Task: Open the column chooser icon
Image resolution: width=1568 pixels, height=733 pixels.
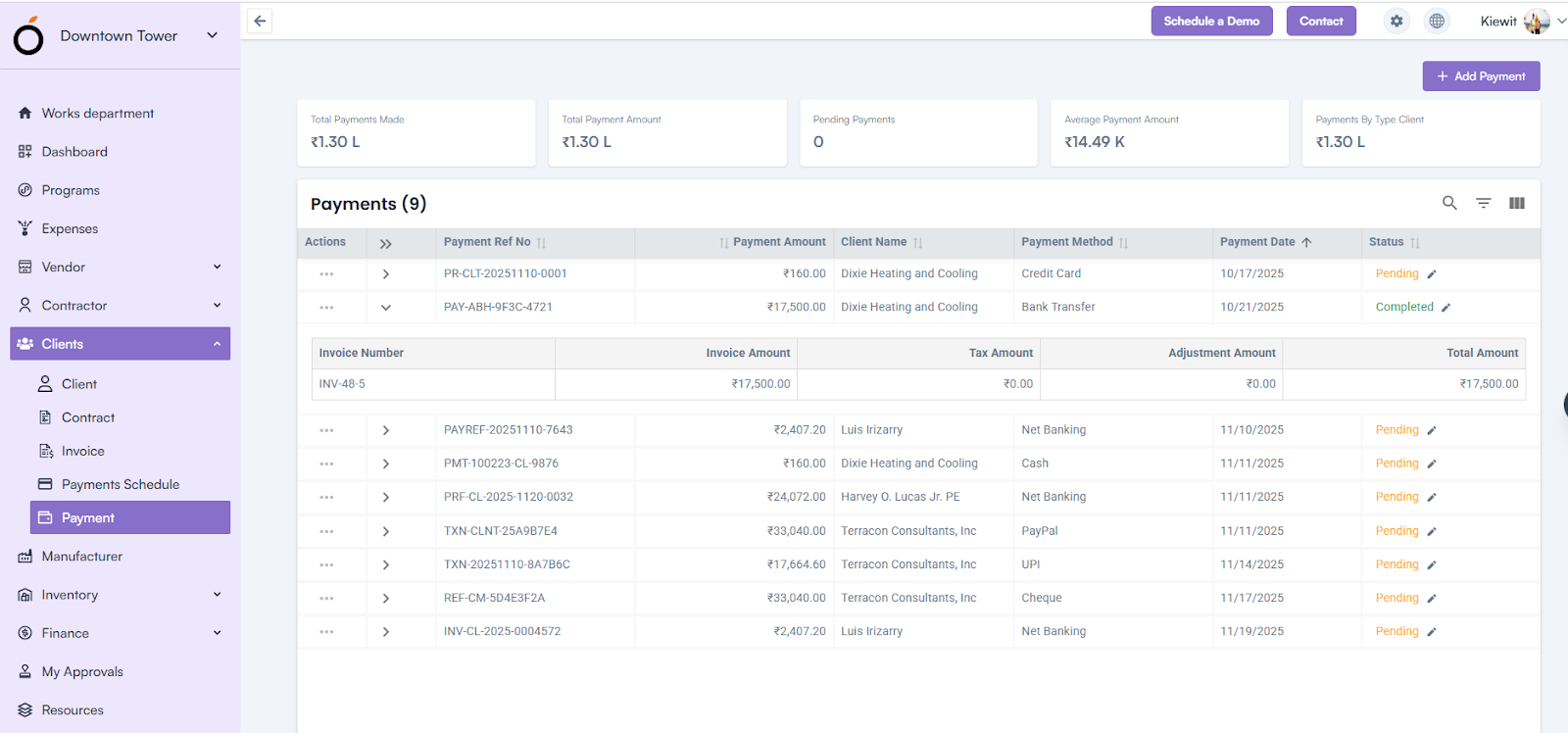Action: tap(1517, 203)
